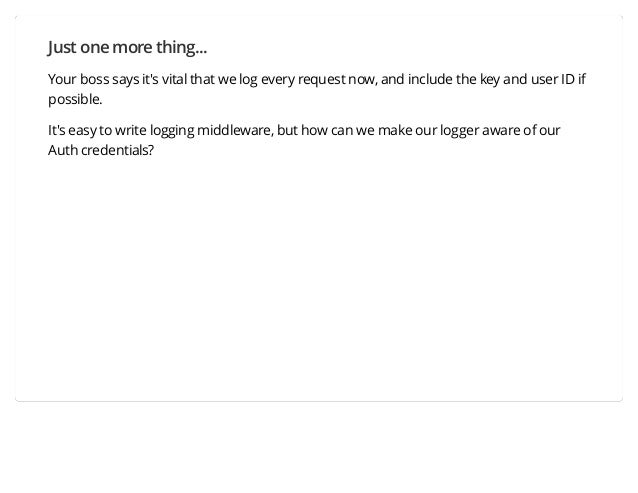This screenshot has height=493, width=638.
Task: Click the words 'every request' in the text
Action: click(x=303, y=80)
